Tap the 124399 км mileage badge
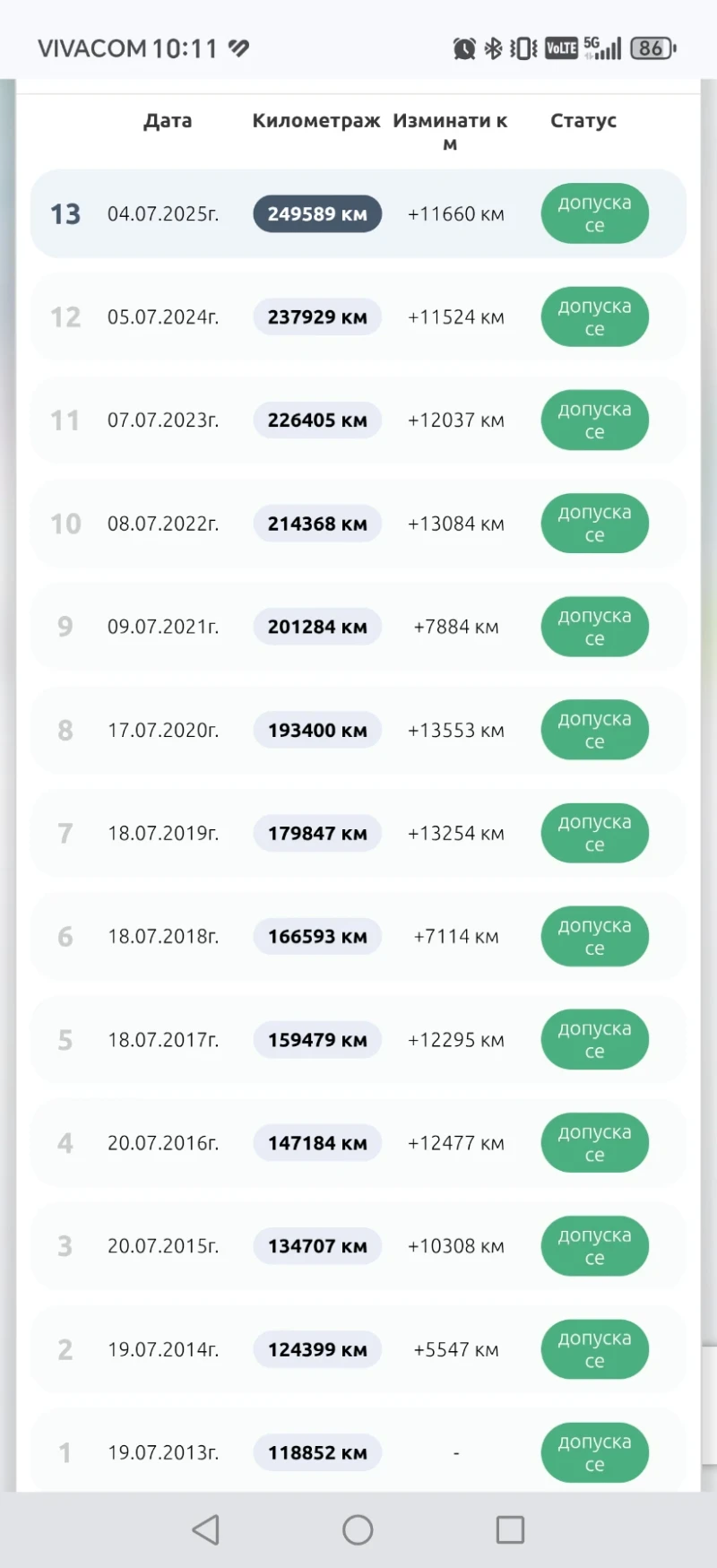Viewport: 717px width, 1568px height. [x=317, y=1349]
